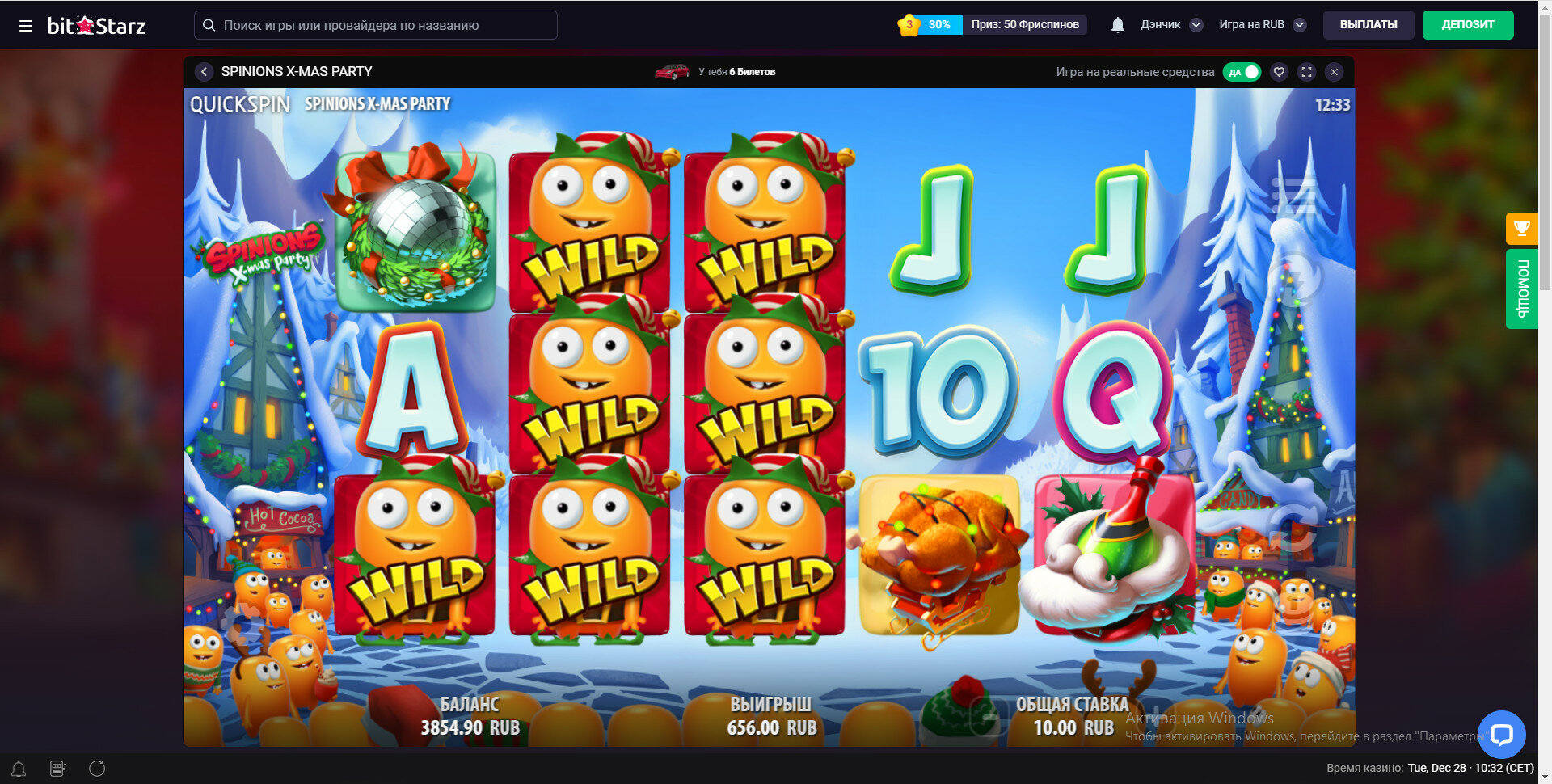1552x784 pixels.
Task: Click the slot machine icon in bottom bar
Action: coord(58,769)
